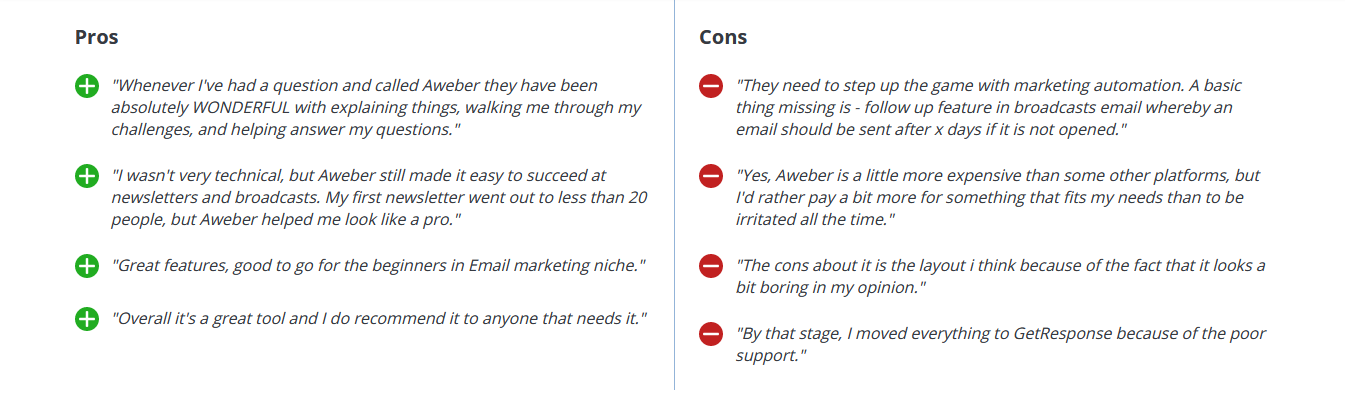Click green plus icon beside 'Overall great tool' quote
Screen dimensions: 1345x403
[87, 319]
